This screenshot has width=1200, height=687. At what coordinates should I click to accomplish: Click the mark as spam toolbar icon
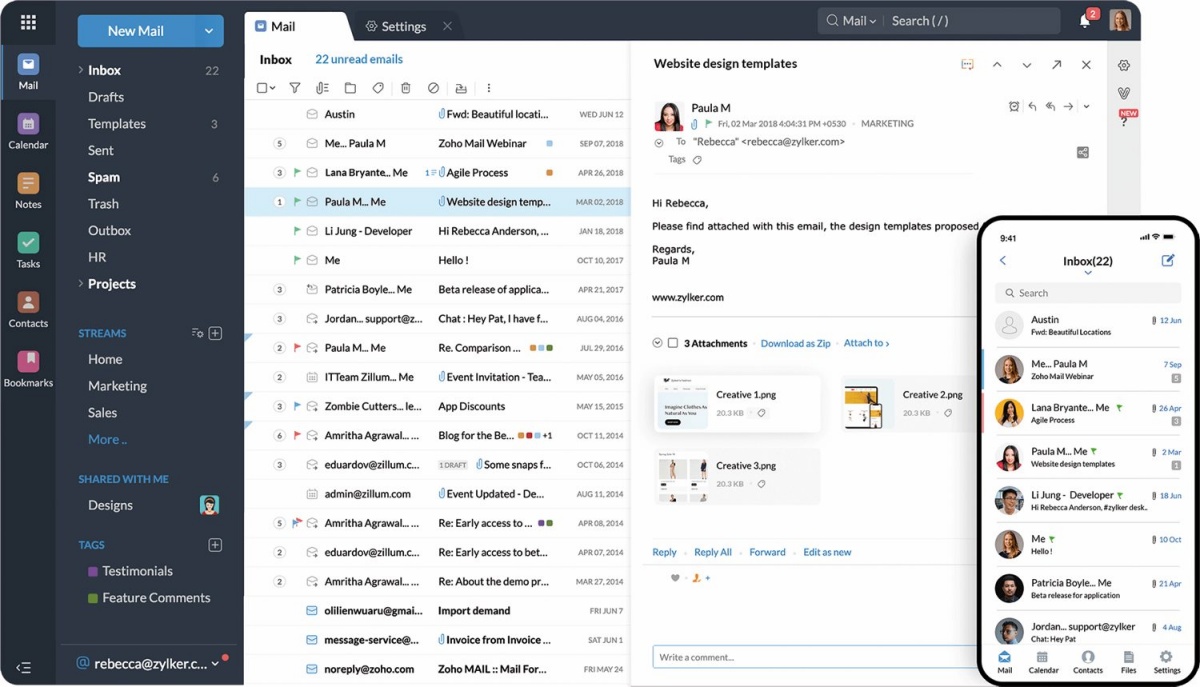(433, 88)
